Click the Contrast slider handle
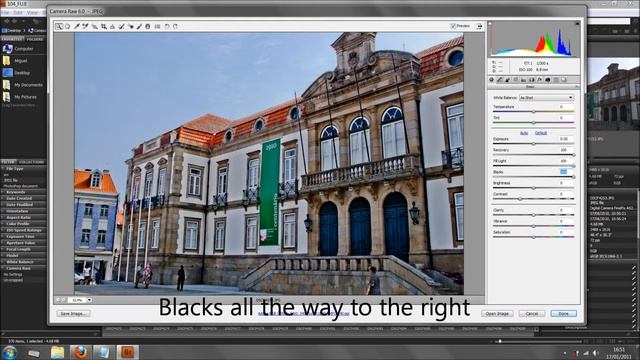 [520, 199]
